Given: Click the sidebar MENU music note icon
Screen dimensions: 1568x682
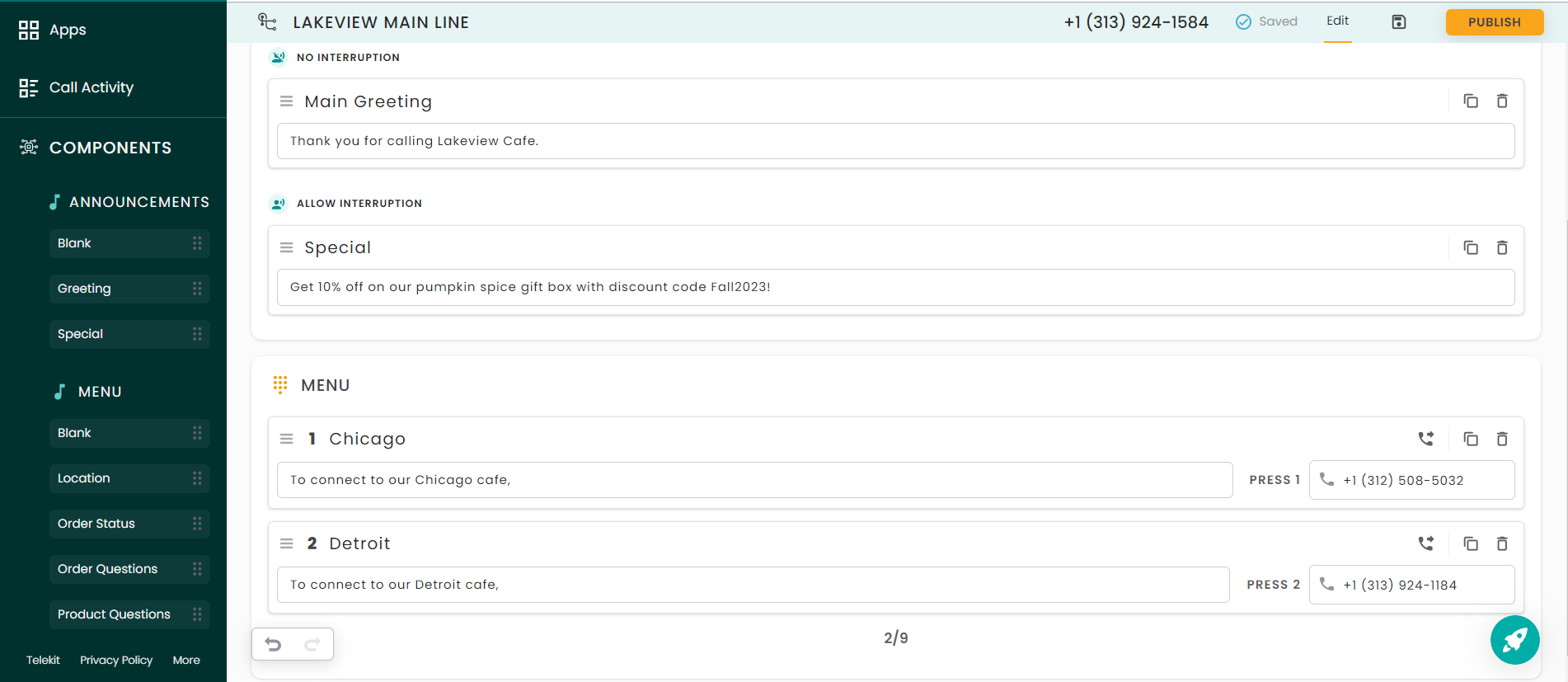Looking at the screenshot, I should 59,392.
